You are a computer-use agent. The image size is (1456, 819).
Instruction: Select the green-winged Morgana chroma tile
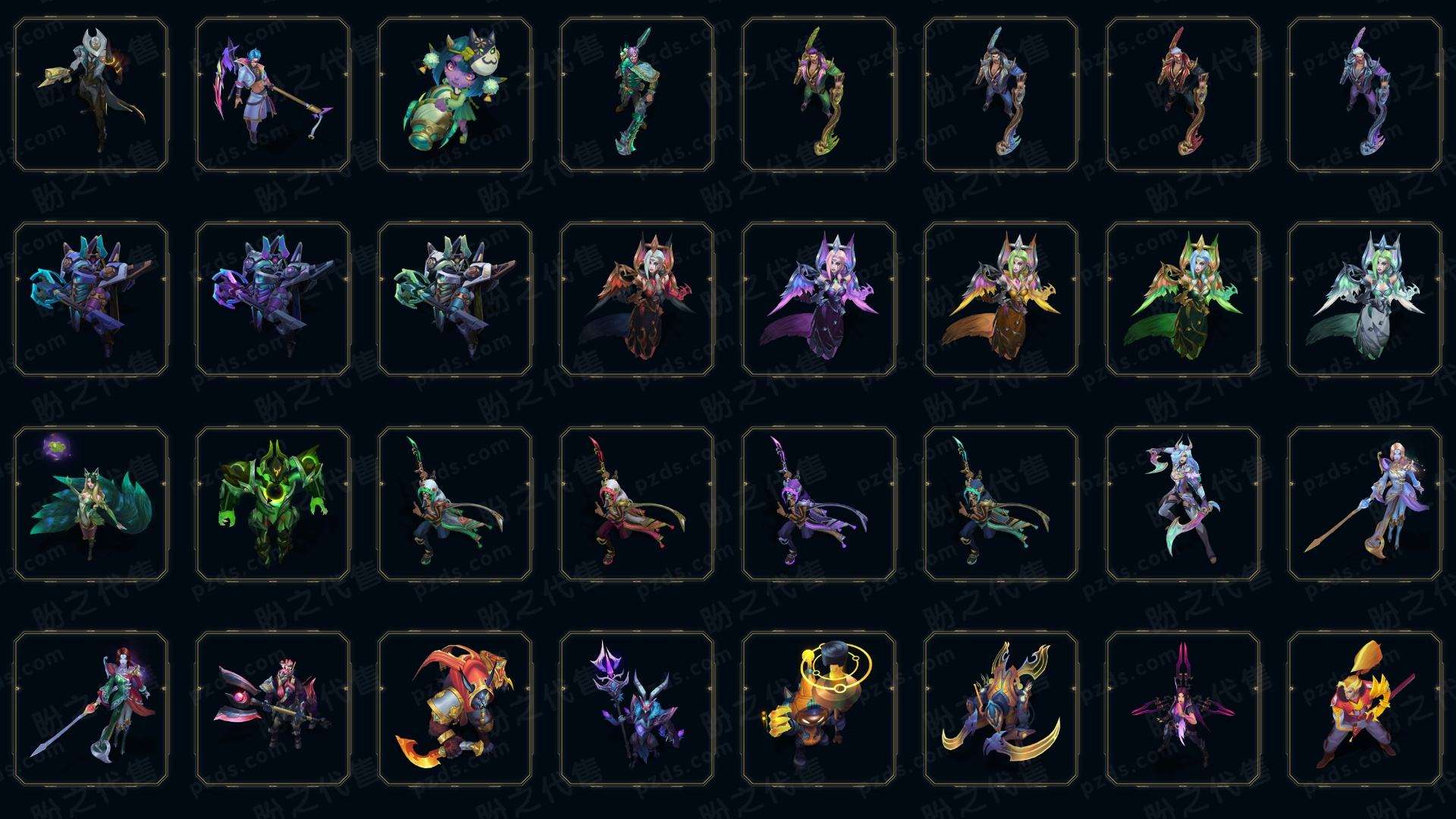[1183, 299]
